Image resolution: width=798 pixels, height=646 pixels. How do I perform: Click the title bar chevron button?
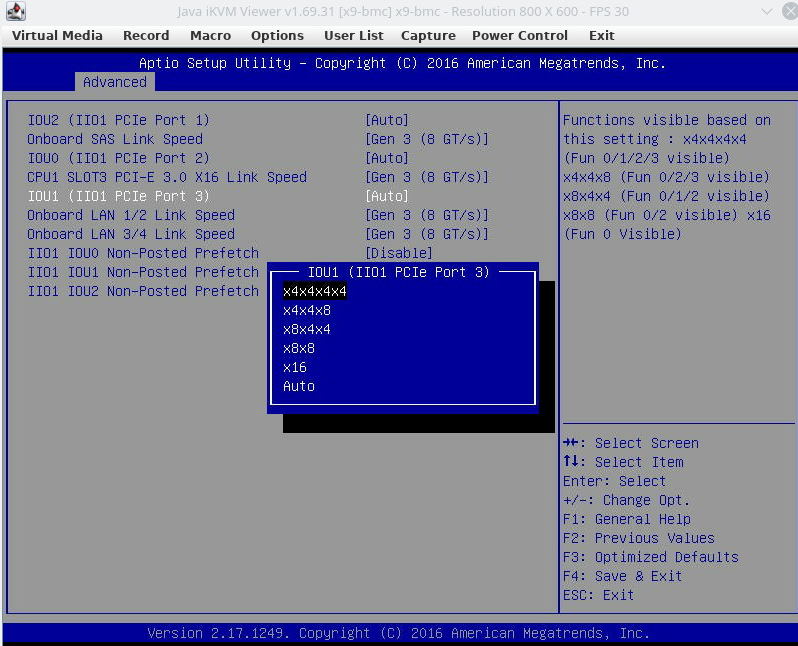tap(766, 11)
